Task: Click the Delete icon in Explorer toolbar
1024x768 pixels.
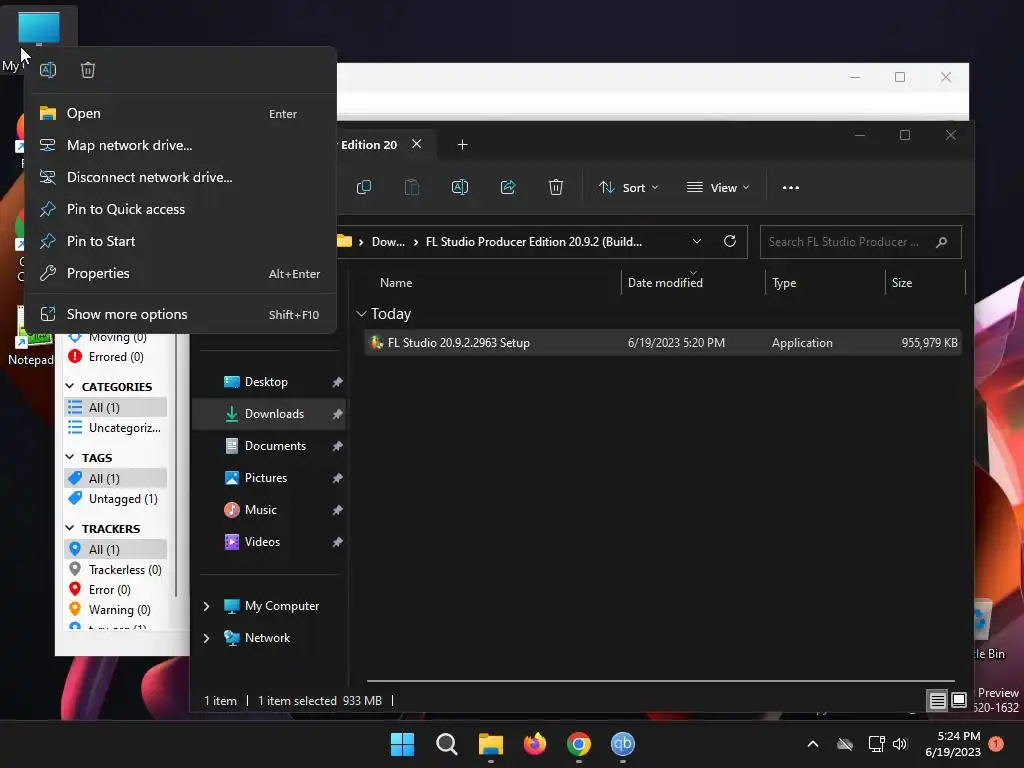Action: (556, 187)
